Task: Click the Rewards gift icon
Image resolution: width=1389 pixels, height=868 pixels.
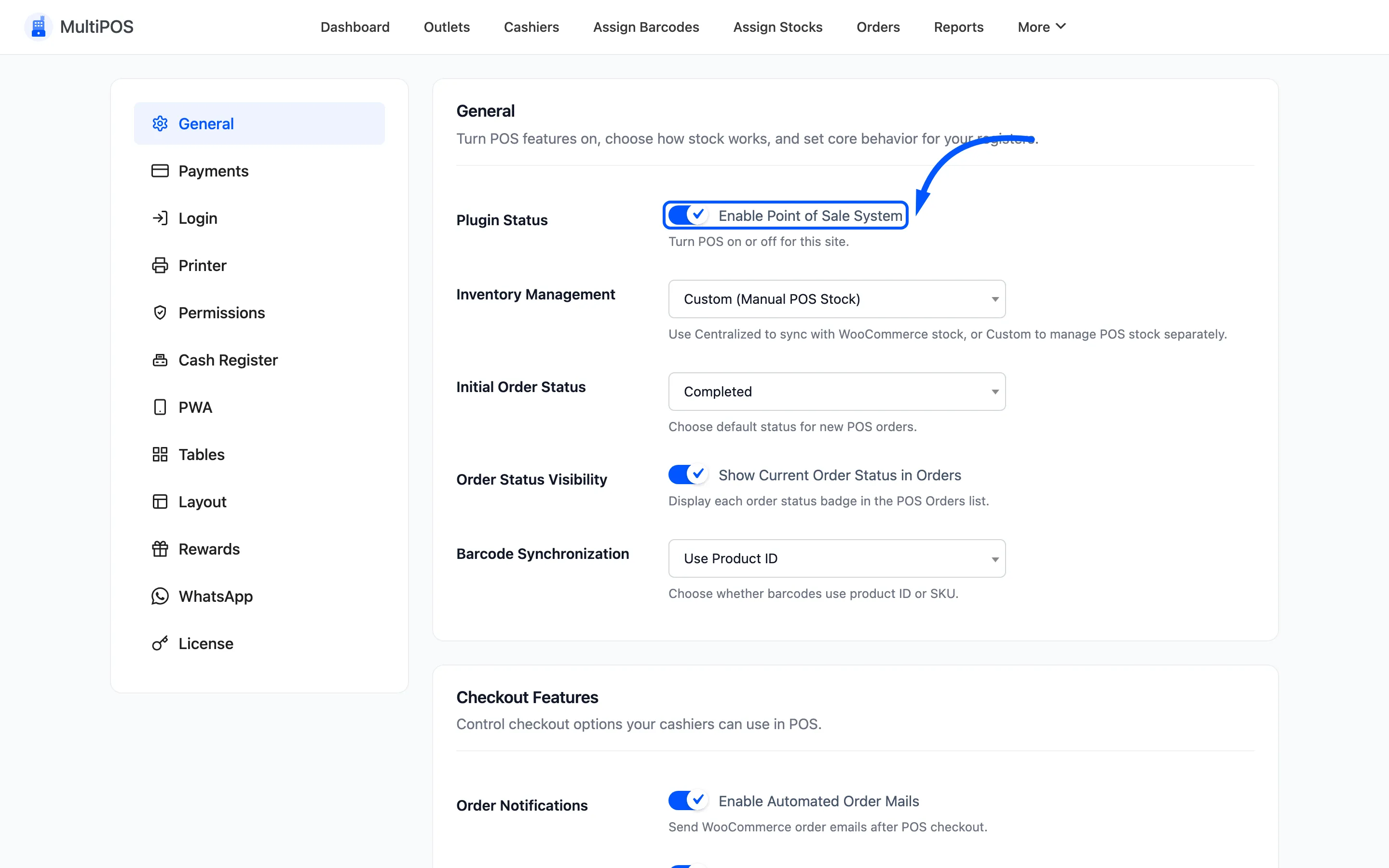Action: [160, 549]
